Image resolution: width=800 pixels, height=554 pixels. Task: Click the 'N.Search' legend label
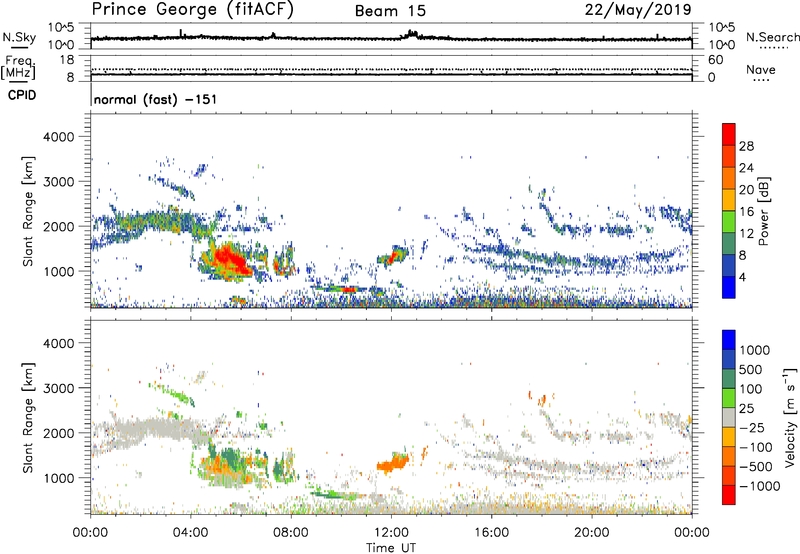click(772, 37)
